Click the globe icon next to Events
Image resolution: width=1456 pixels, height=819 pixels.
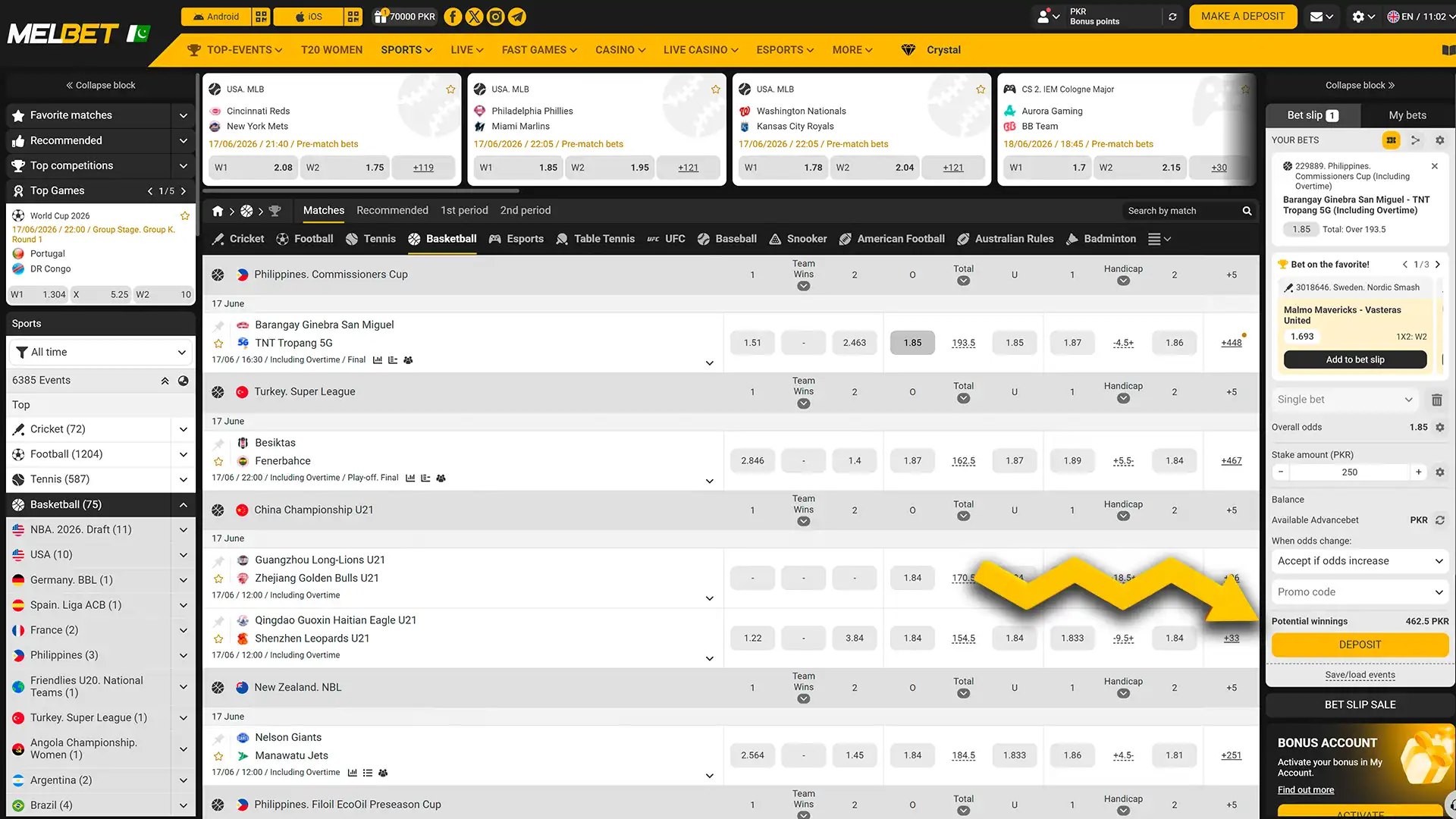coord(183,381)
